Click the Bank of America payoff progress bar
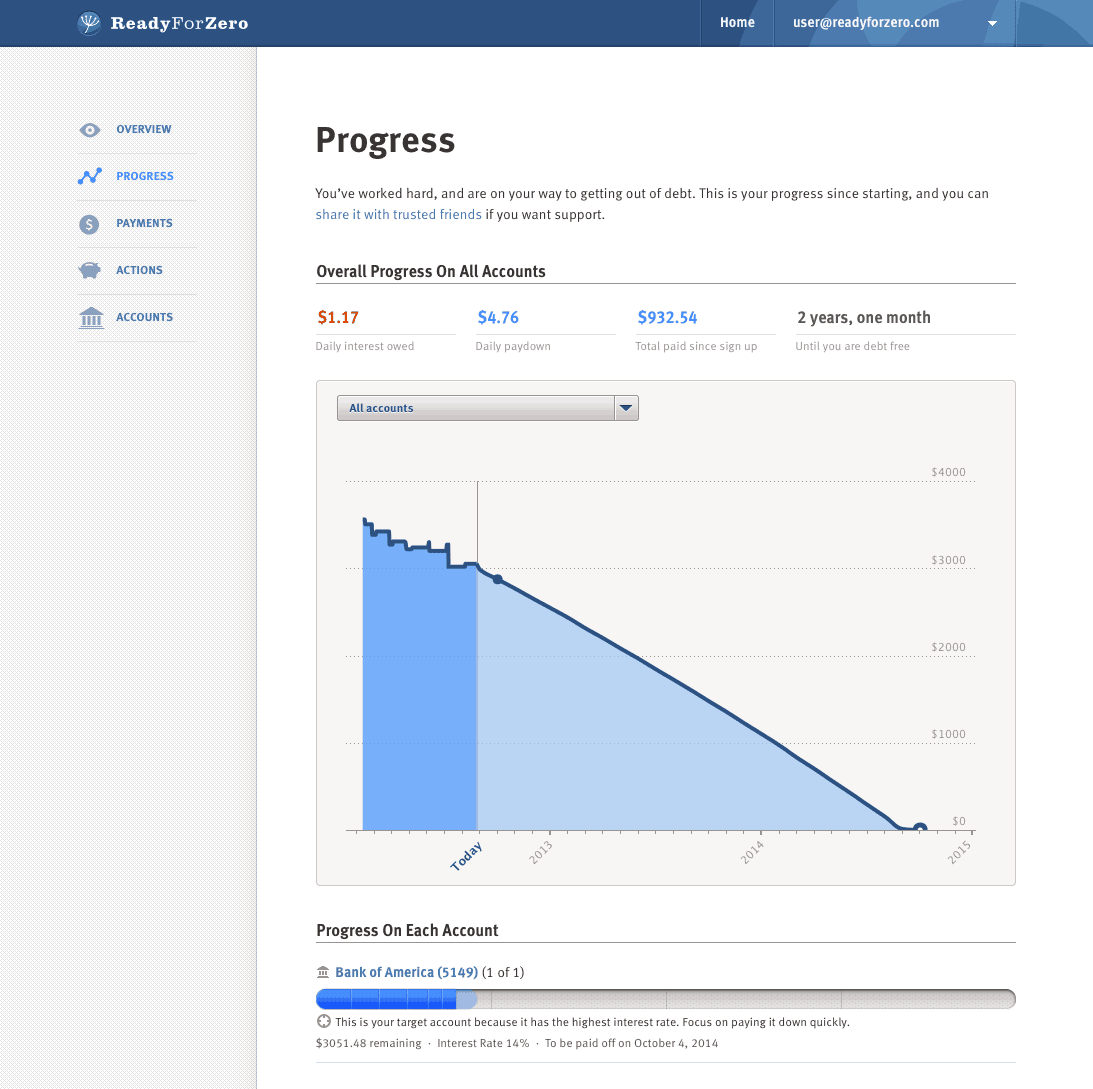Image resolution: width=1093 pixels, height=1089 pixels. click(666, 999)
